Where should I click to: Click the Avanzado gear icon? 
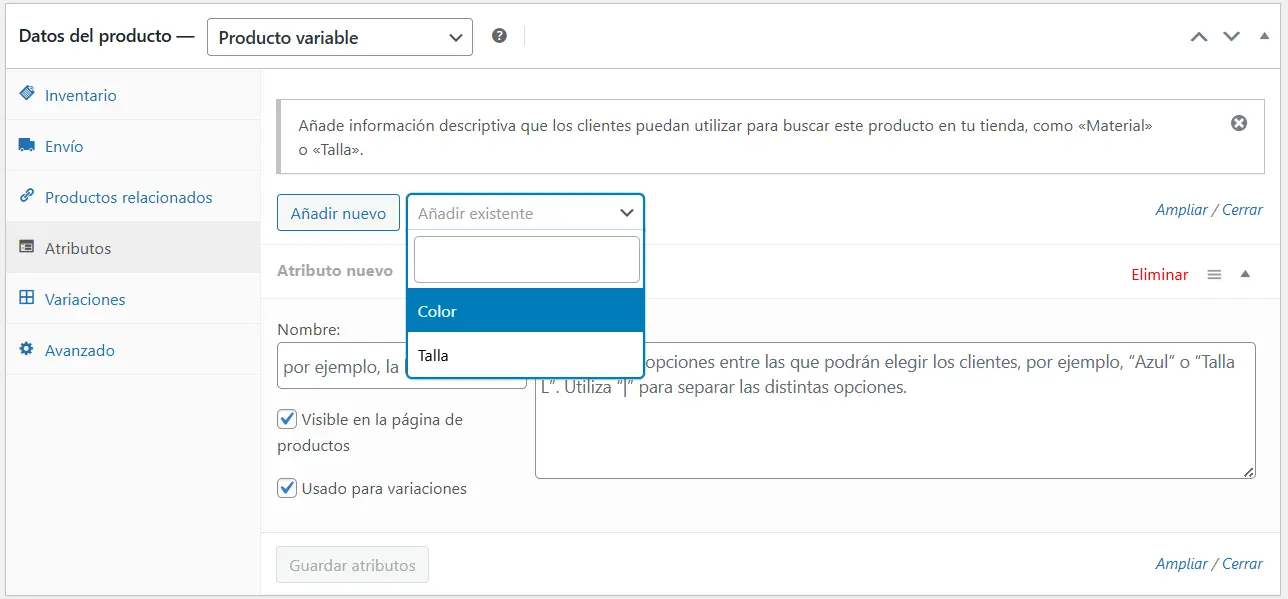coord(27,350)
